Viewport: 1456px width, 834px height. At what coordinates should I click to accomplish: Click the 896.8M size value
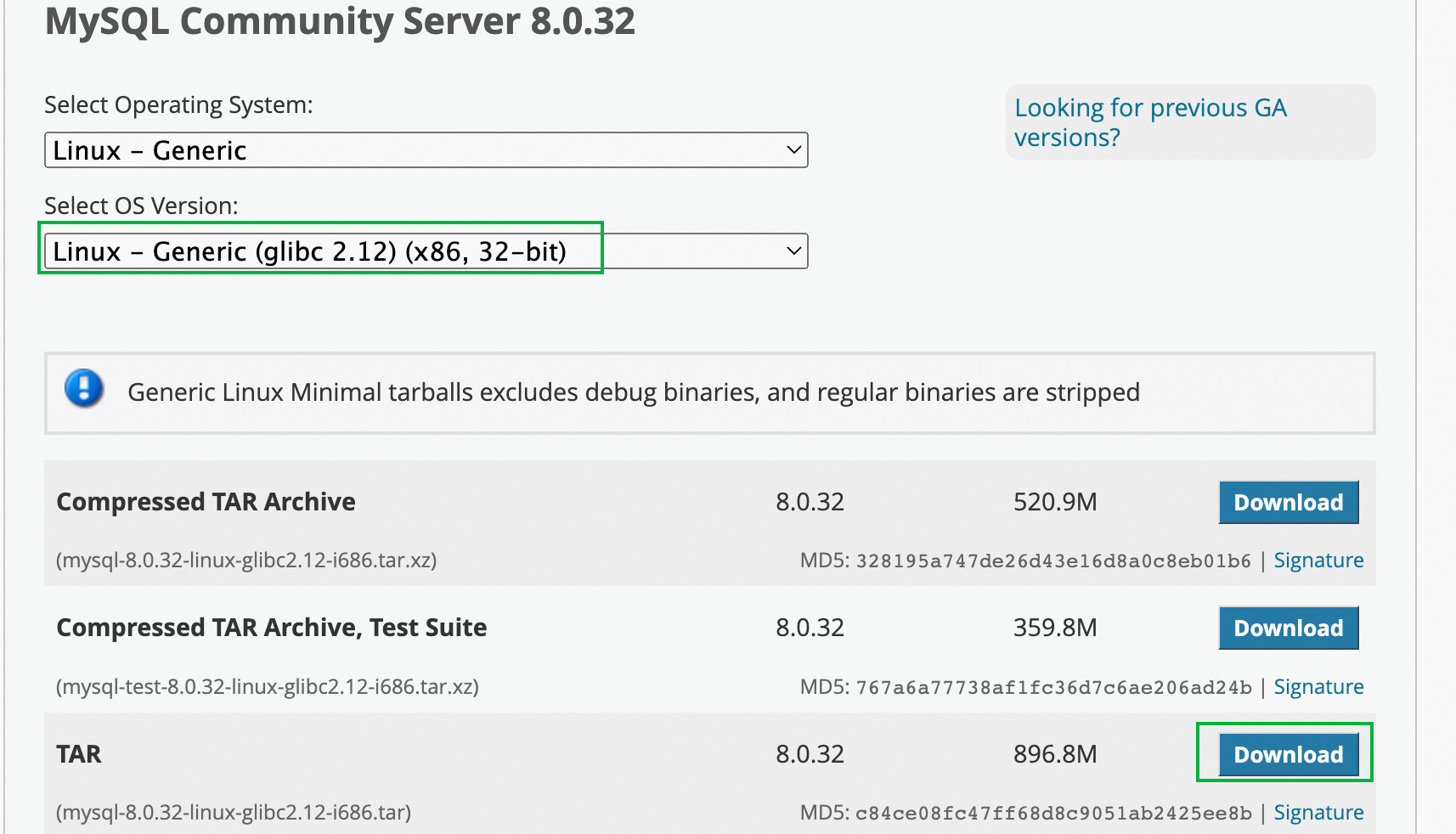point(1055,754)
